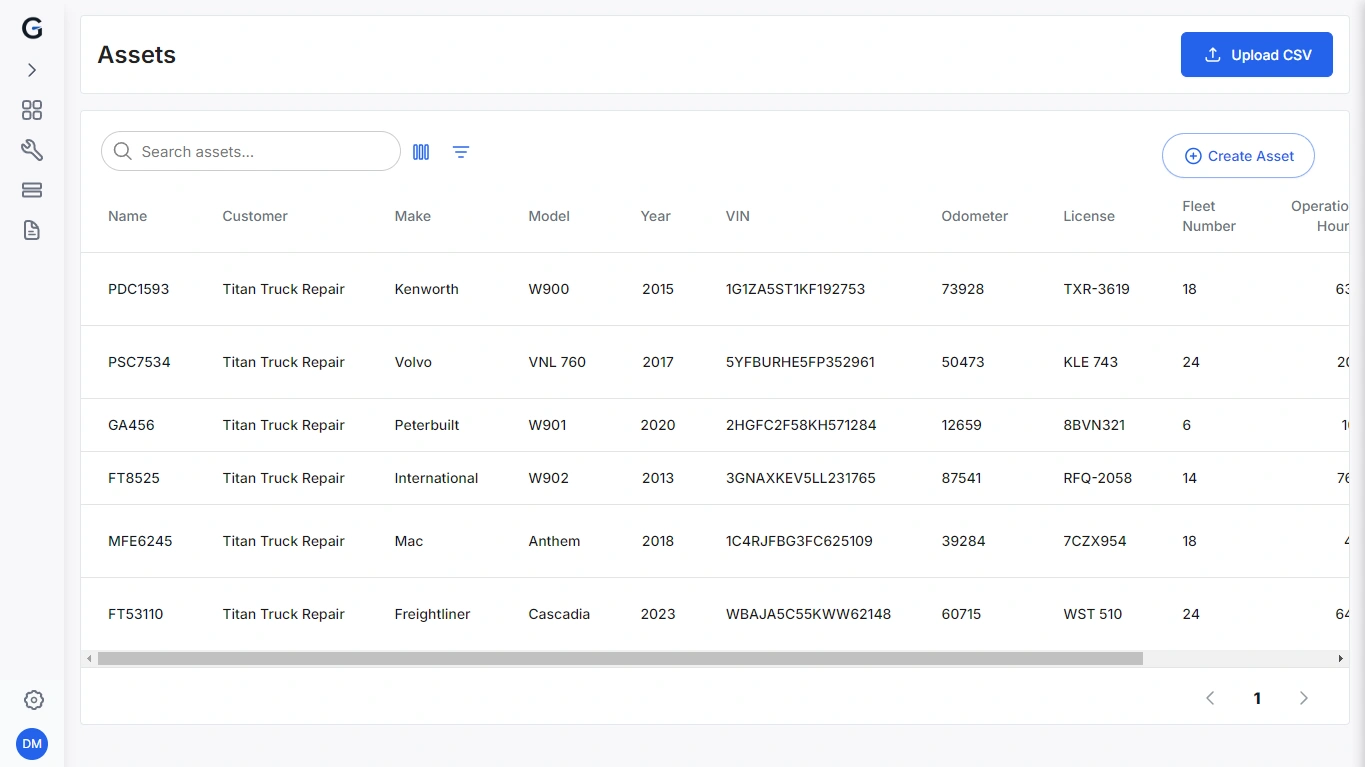This screenshot has width=1365, height=767.
Task: Click Anthem model cell
Action: 554,541
